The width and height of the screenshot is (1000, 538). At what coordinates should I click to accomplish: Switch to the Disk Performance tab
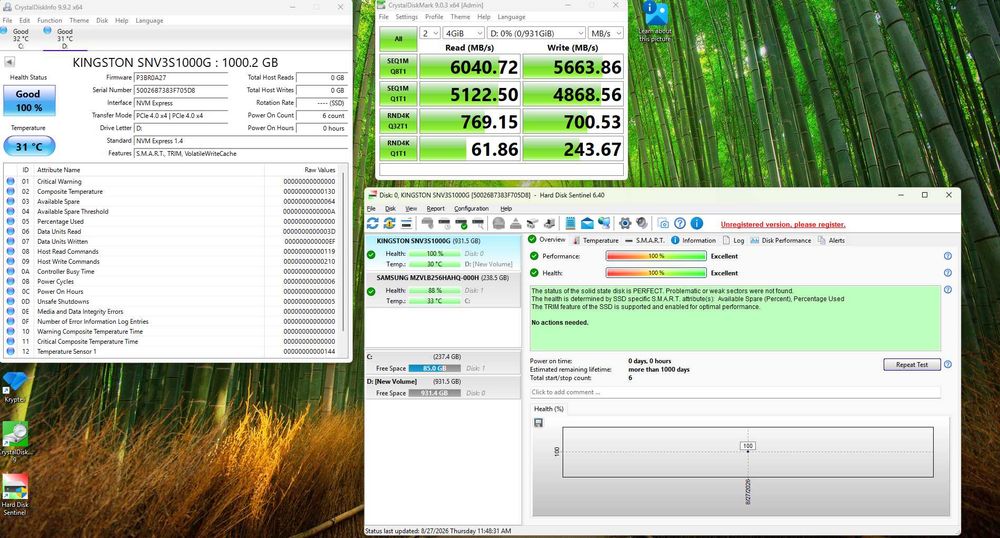point(781,240)
